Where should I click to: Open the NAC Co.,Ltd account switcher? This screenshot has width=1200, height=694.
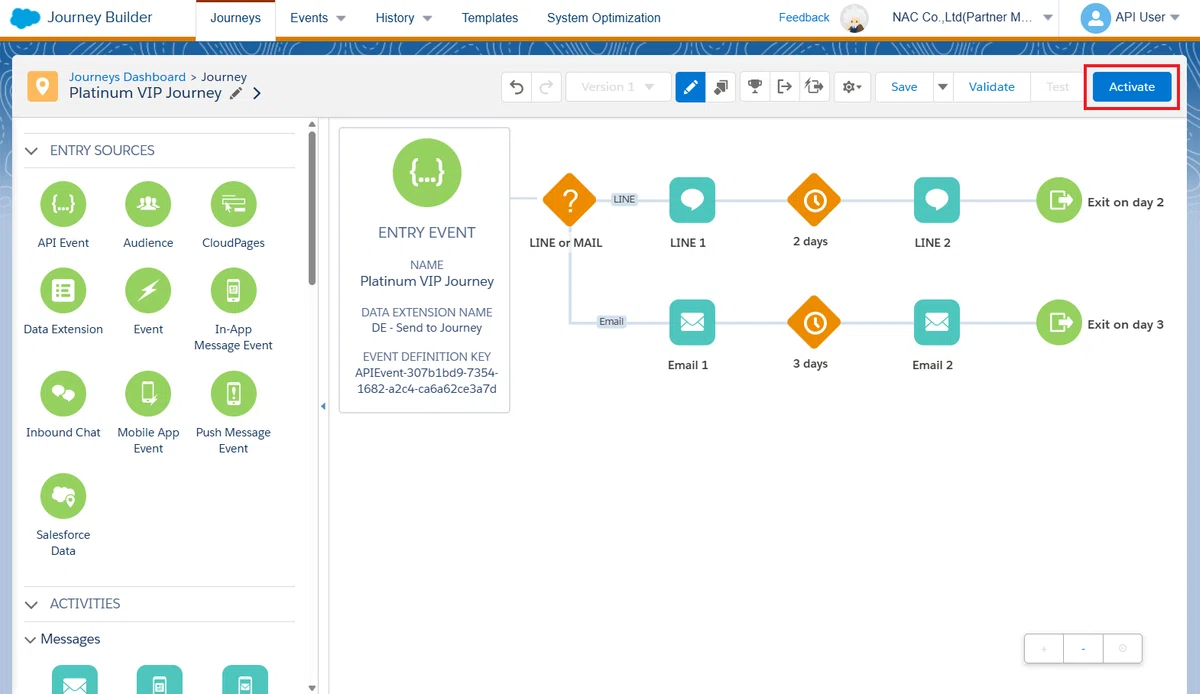[x=973, y=18]
